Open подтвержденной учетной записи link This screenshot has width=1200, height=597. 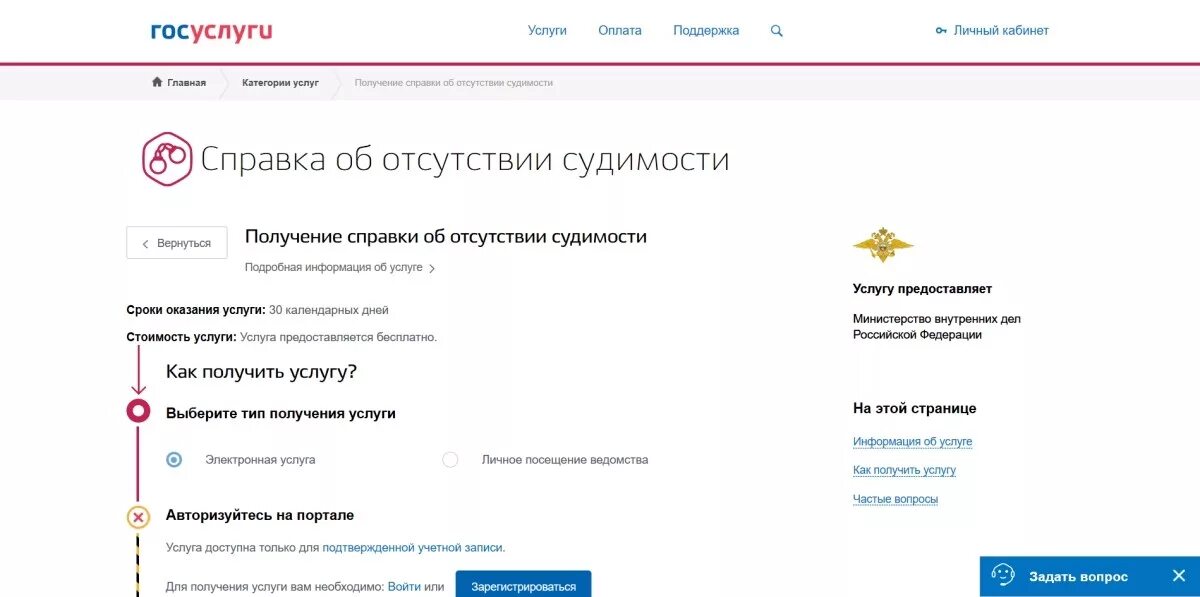click(412, 548)
